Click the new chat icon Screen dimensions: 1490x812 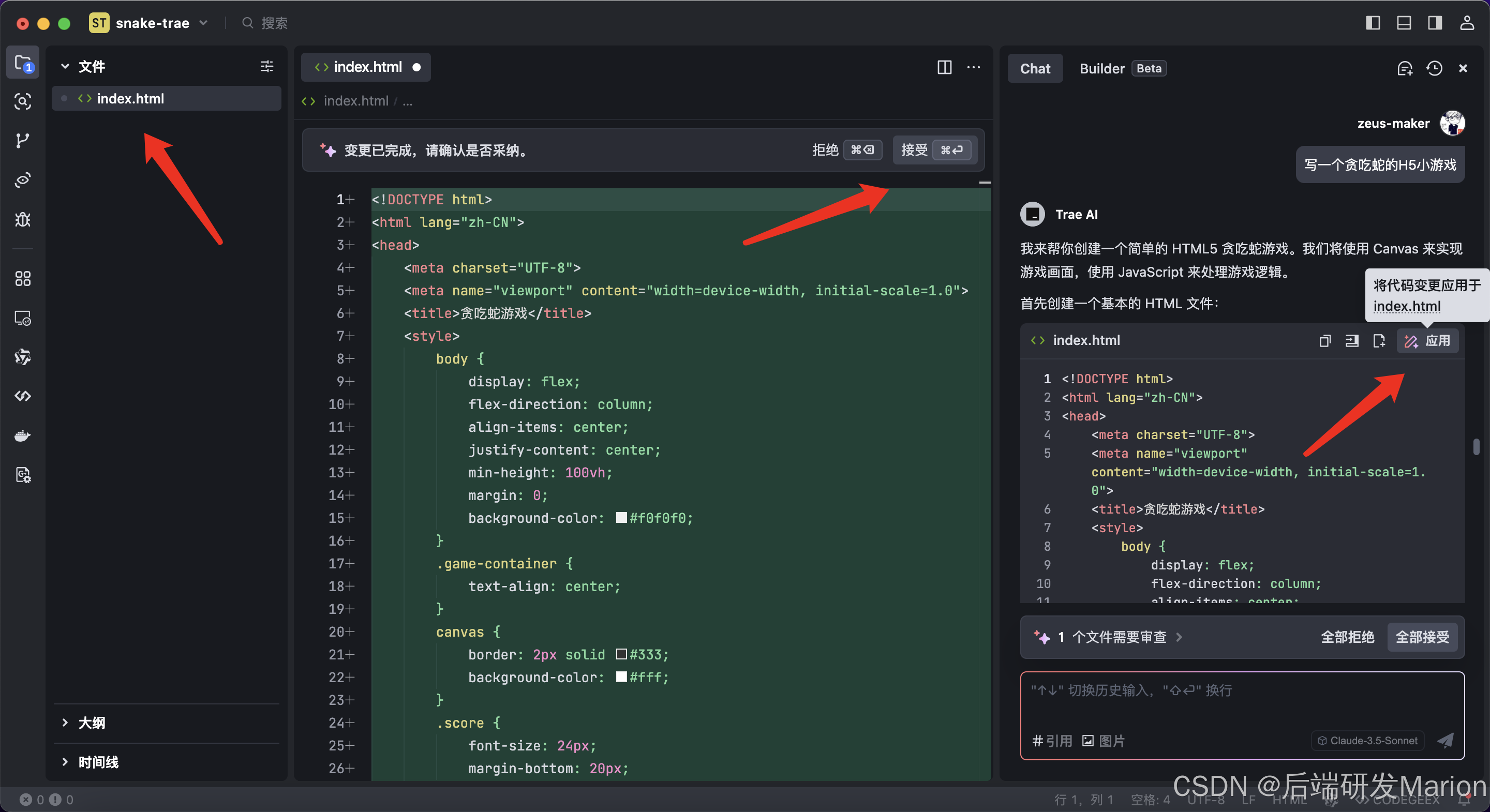click(x=1405, y=68)
